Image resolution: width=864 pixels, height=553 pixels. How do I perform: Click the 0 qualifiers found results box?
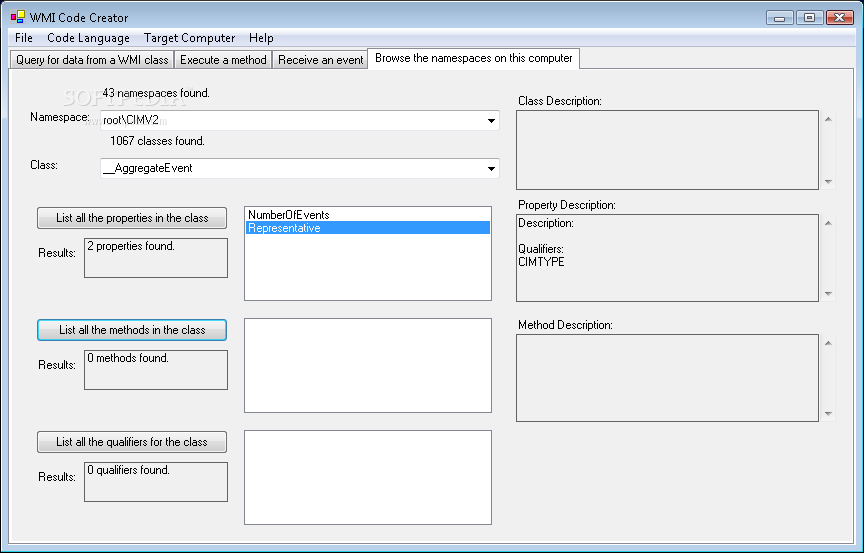(x=156, y=482)
